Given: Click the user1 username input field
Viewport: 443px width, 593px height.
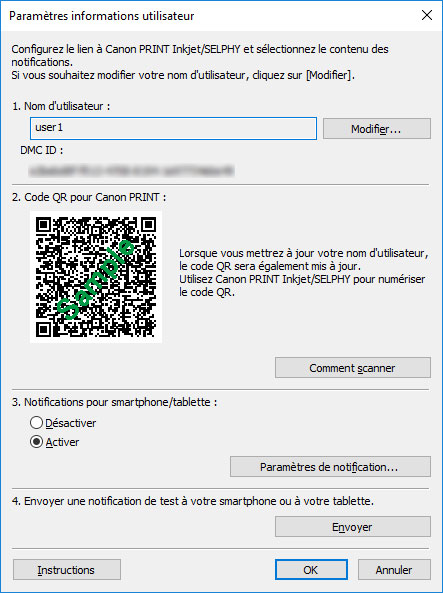Looking at the screenshot, I should [173, 129].
